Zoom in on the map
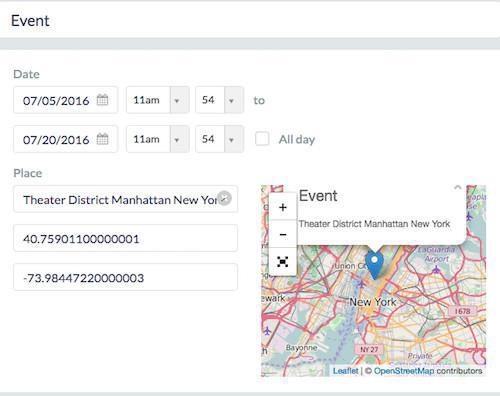This screenshot has width=500, height=396. (283, 207)
